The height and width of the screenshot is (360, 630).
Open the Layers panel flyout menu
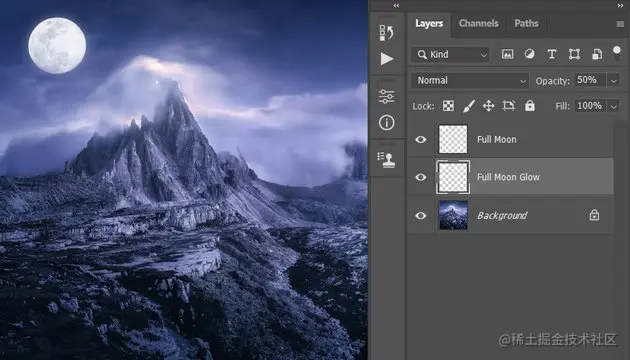(x=620, y=24)
